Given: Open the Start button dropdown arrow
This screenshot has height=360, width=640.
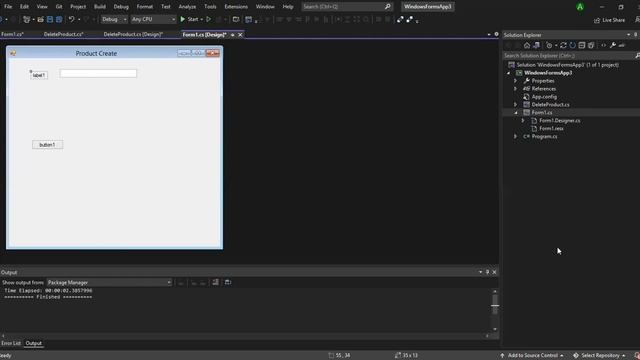Looking at the screenshot, I should point(202,19).
